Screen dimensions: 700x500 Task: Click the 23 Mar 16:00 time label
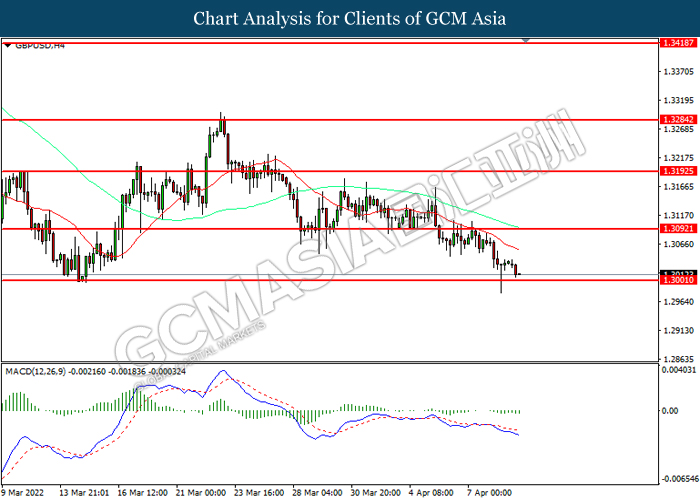point(259,493)
